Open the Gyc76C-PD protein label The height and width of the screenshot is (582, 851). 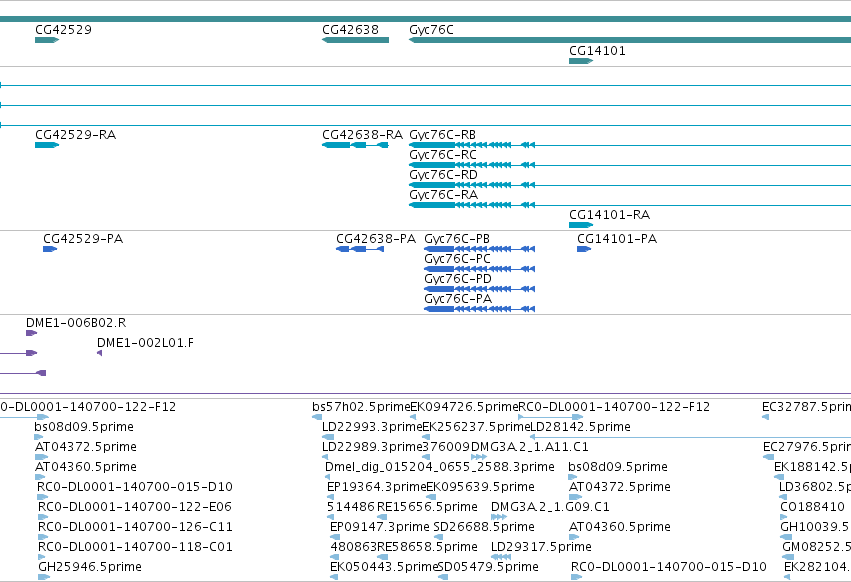(x=458, y=279)
